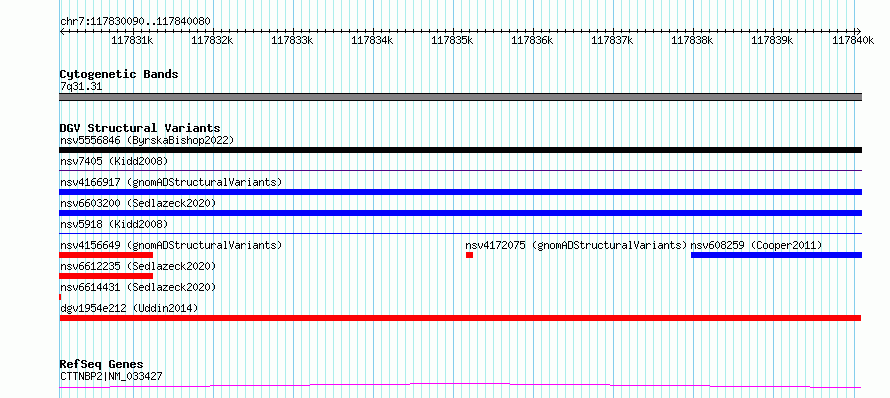This screenshot has width=890, height=398.
Task: Select the thin nsv7405 purple variant line
Action: [x=460, y=170]
